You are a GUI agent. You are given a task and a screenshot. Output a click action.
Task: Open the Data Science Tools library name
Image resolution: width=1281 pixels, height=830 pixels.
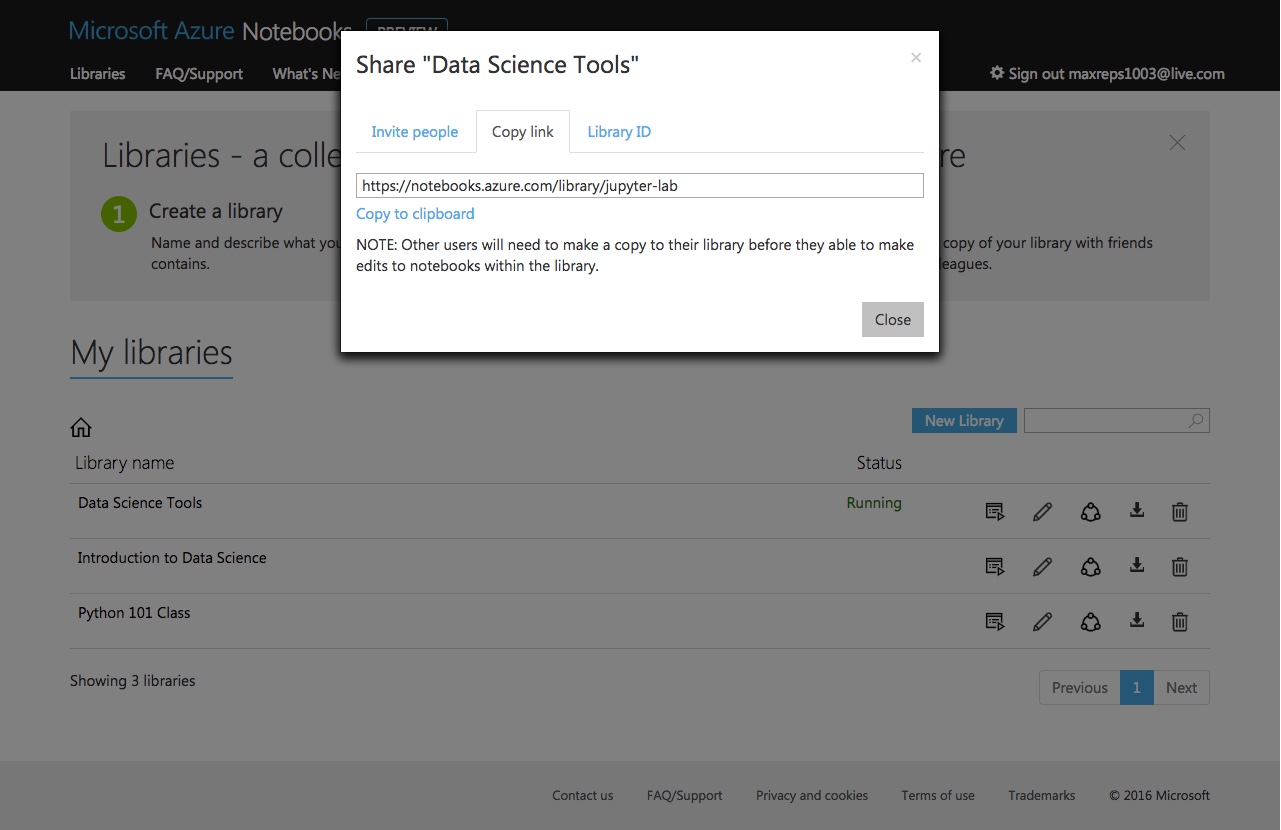pos(140,503)
